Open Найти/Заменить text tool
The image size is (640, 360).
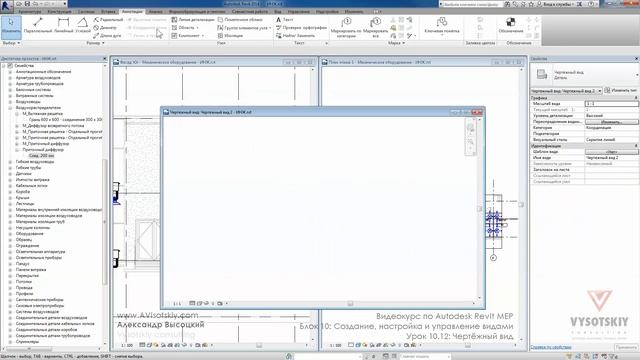pos(296,36)
